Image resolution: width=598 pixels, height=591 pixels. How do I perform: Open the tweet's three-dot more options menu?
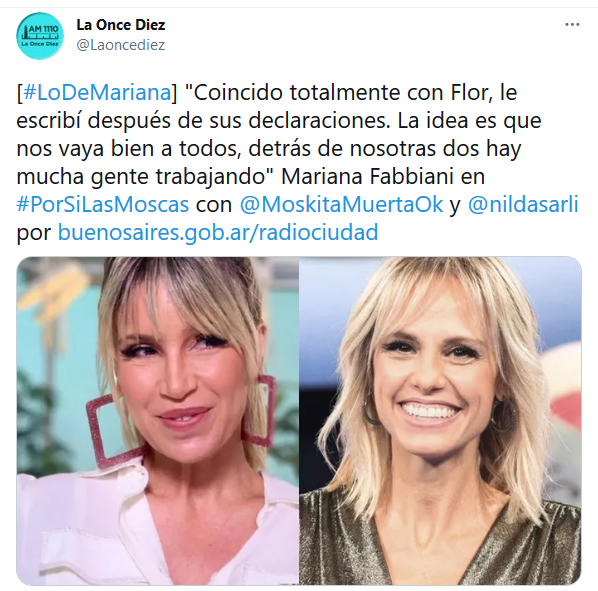coord(572,25)
